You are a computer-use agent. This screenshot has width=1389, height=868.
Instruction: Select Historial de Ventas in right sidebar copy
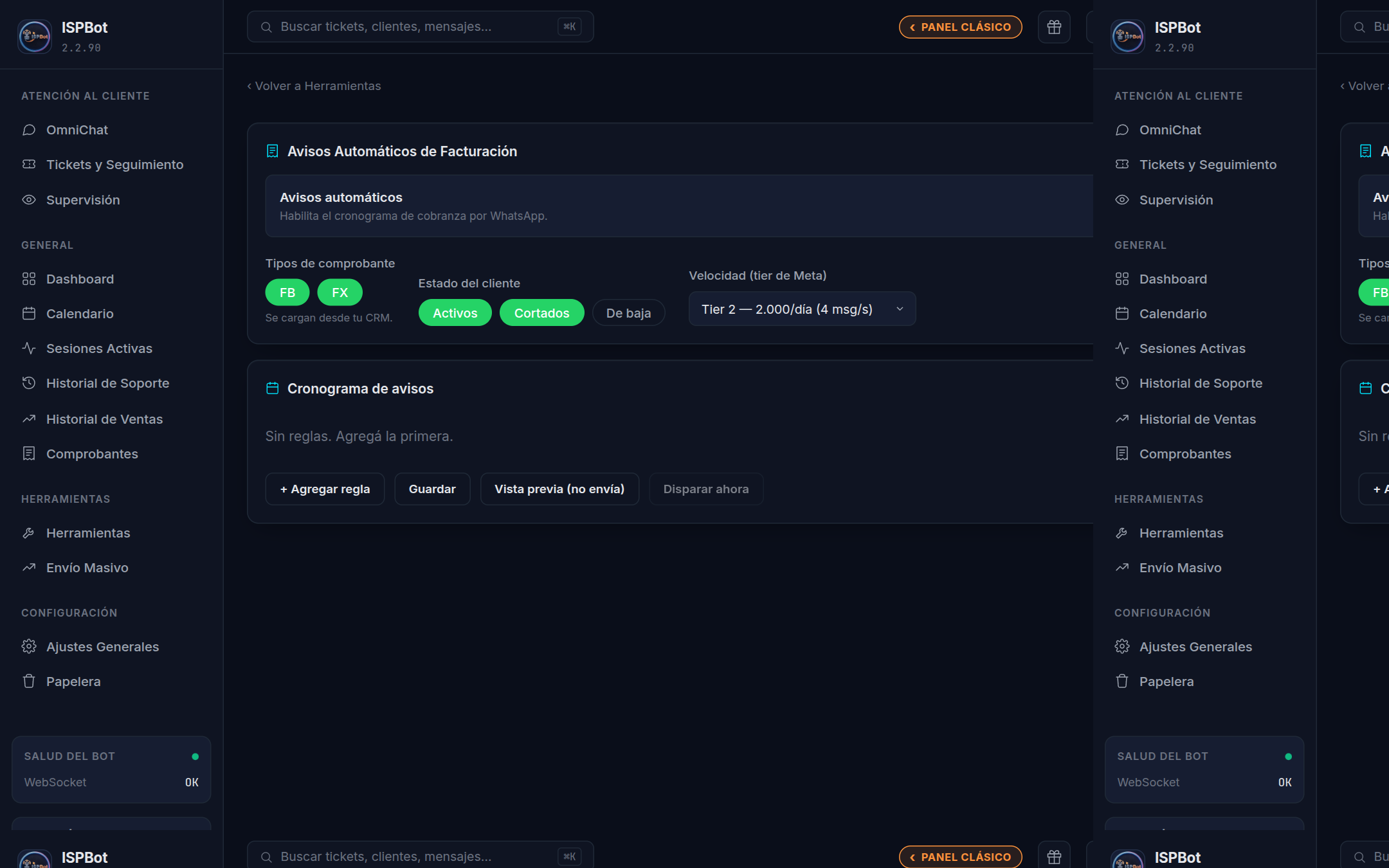tap(1204, 419)
